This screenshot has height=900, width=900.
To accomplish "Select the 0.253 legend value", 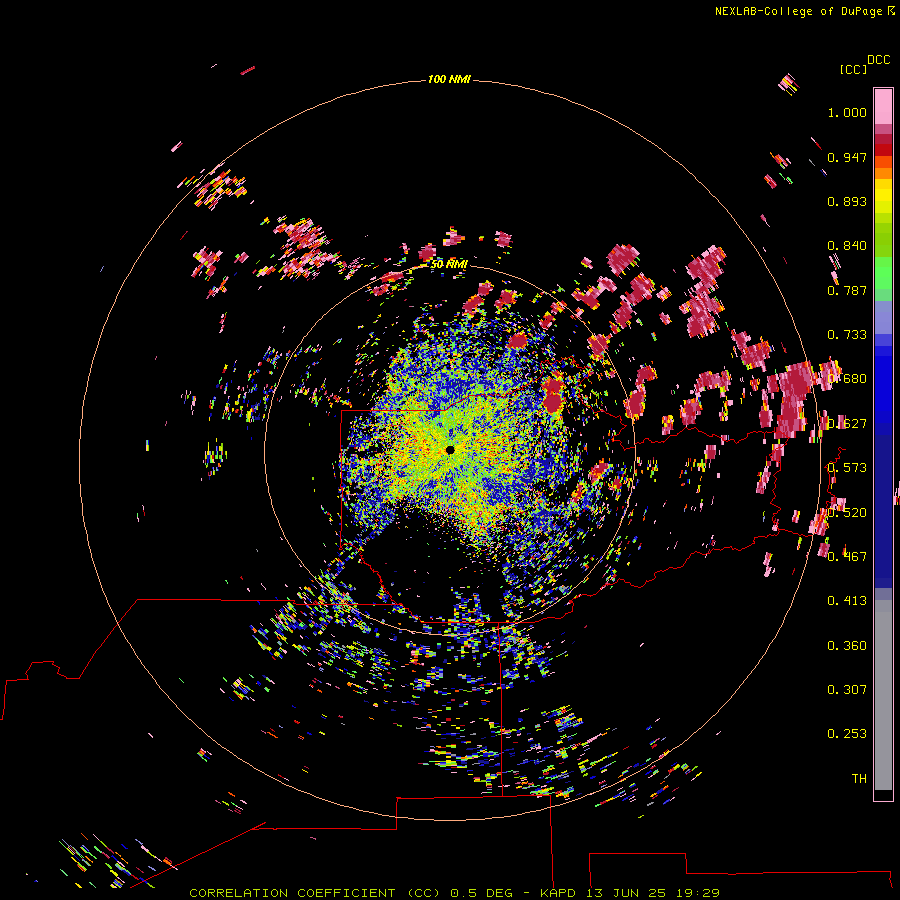I will click(847, 734).
